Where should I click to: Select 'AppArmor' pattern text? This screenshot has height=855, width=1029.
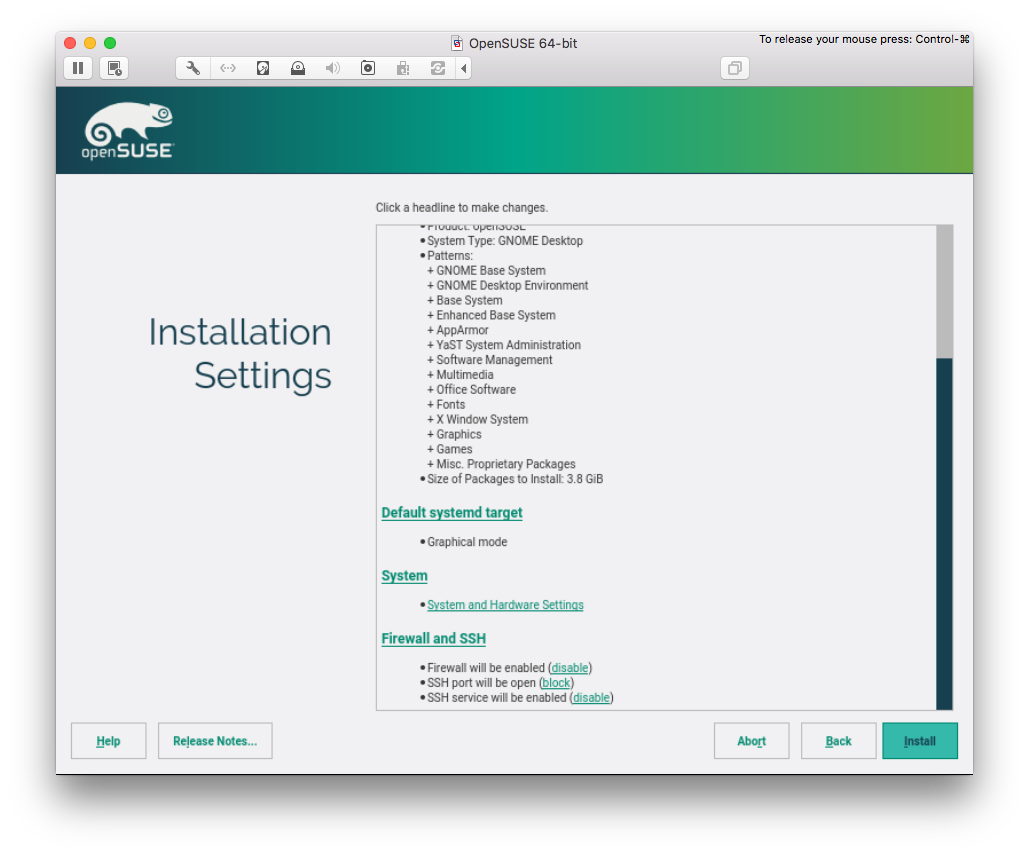[463, 330]
